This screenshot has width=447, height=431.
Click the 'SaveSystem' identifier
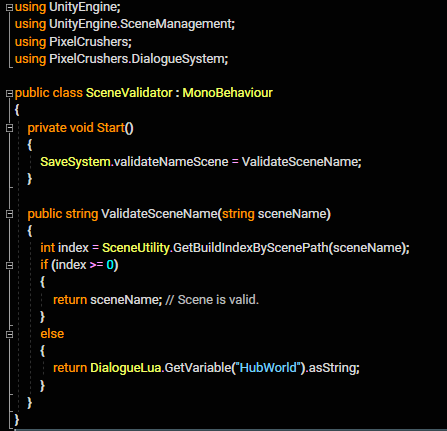click(x=75, y=162)
